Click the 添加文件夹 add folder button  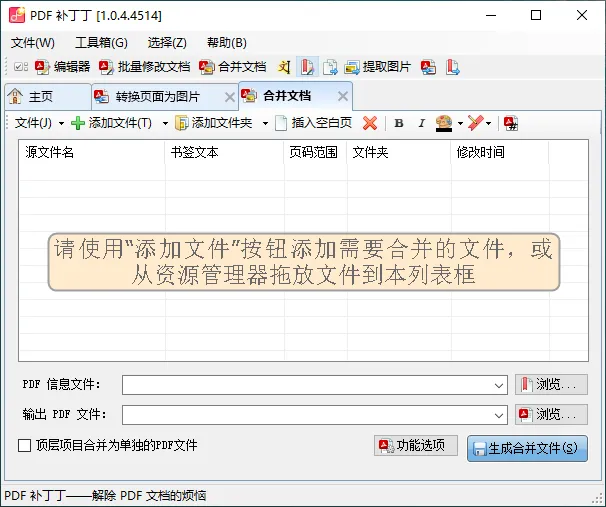[214, 123]
